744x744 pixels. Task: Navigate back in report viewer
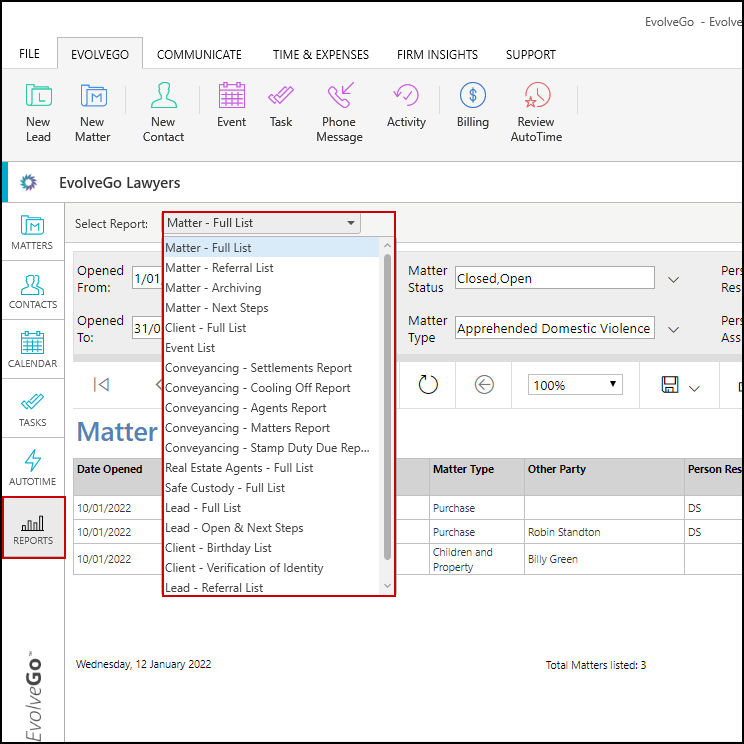click(484, 384)
